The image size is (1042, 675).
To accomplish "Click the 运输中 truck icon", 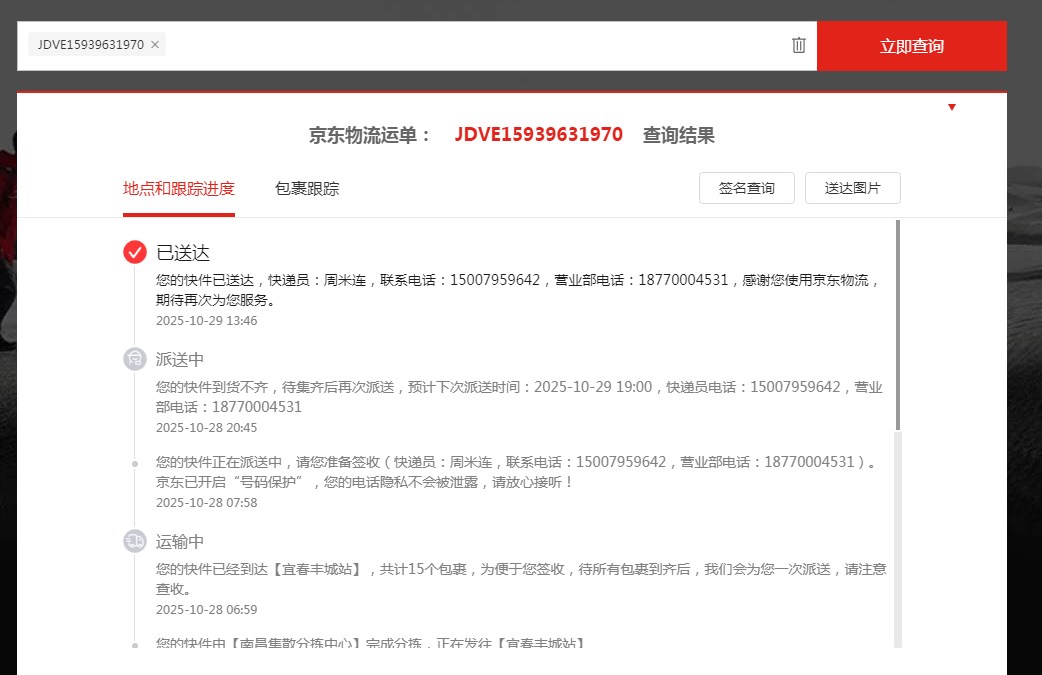I will point(135,541).
